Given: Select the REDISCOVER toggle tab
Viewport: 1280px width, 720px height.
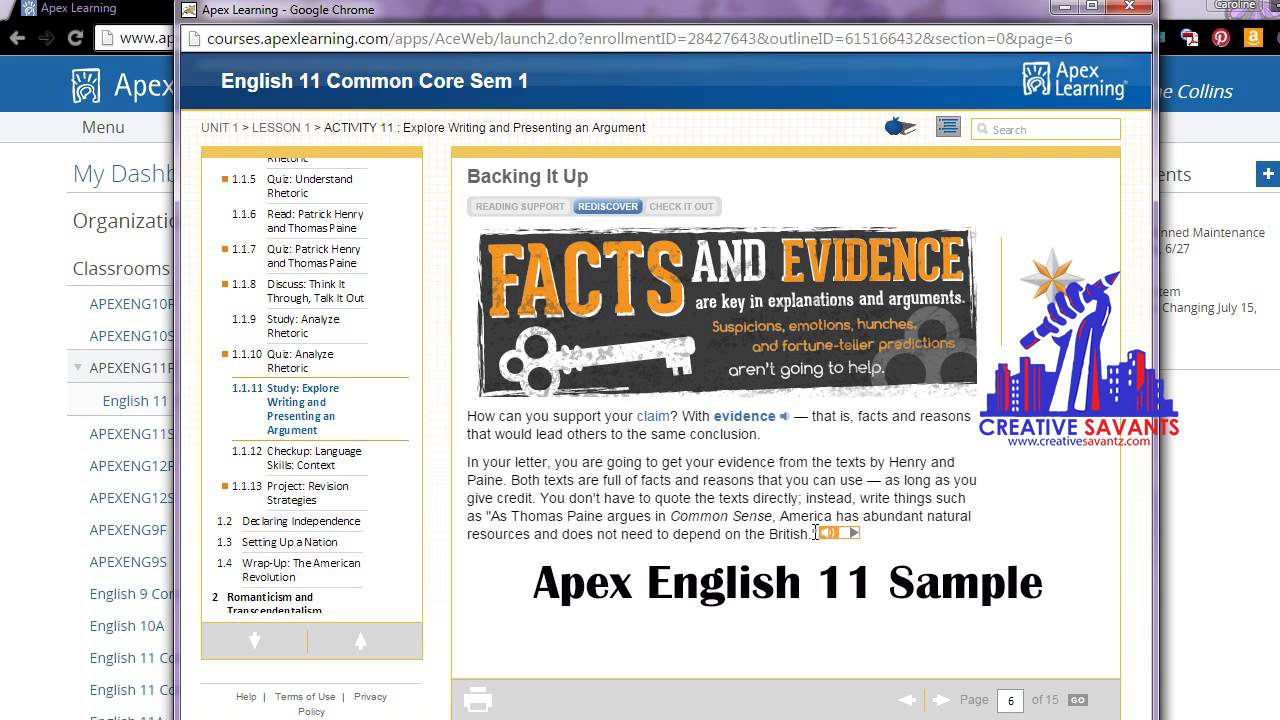Looking at the screenshot, I should [x=607, y=206].
